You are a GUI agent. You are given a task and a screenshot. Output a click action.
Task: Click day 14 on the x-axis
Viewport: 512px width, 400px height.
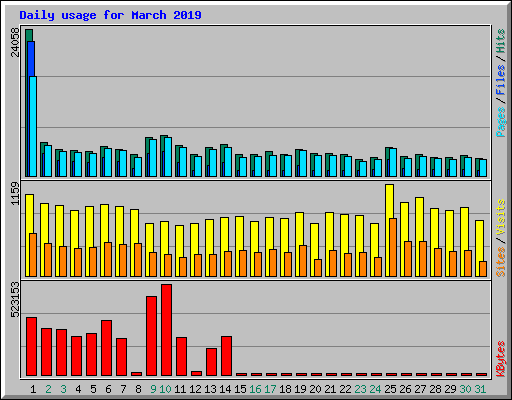(225, 389)
